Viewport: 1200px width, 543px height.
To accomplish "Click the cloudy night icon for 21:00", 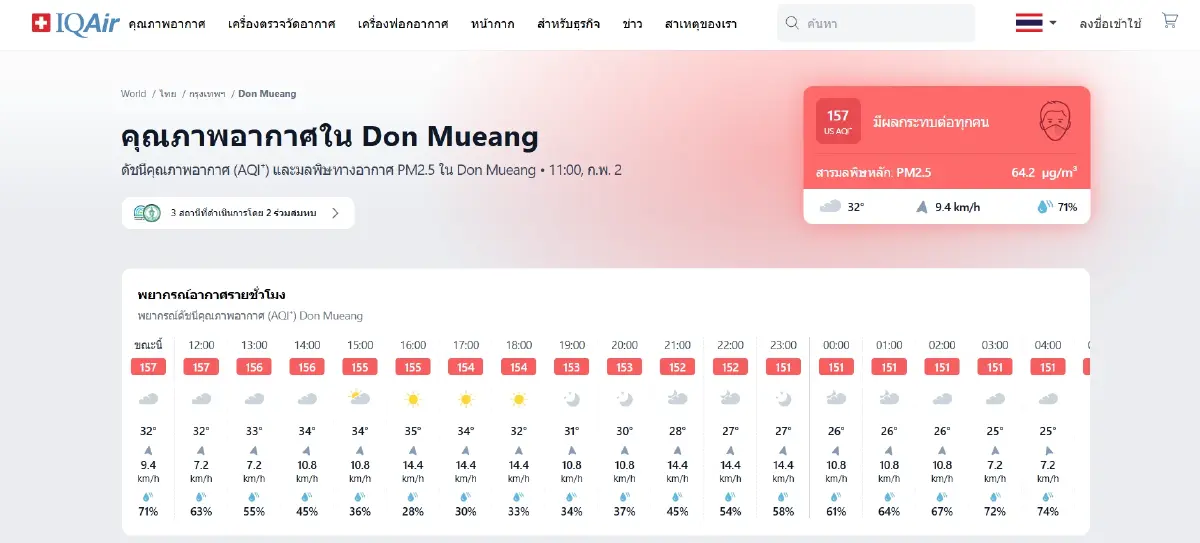I will click(677, 398).
